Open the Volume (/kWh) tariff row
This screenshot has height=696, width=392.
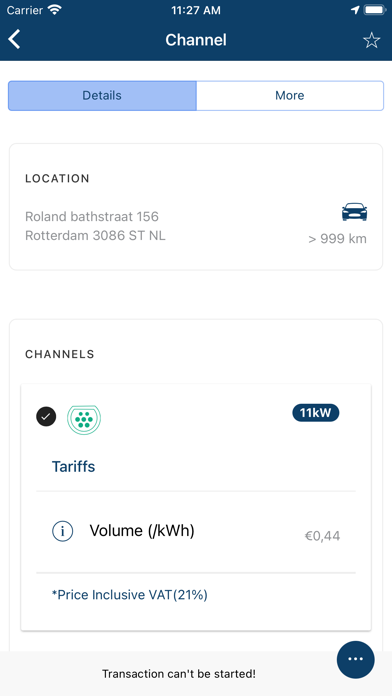point(196,532)
